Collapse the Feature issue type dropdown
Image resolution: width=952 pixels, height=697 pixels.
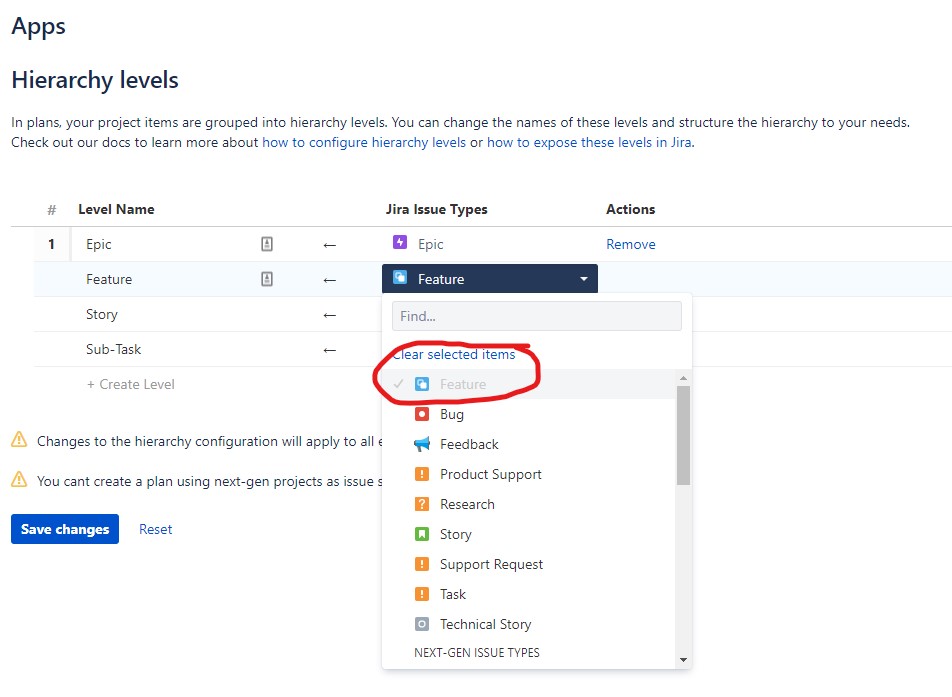[490, 279]
